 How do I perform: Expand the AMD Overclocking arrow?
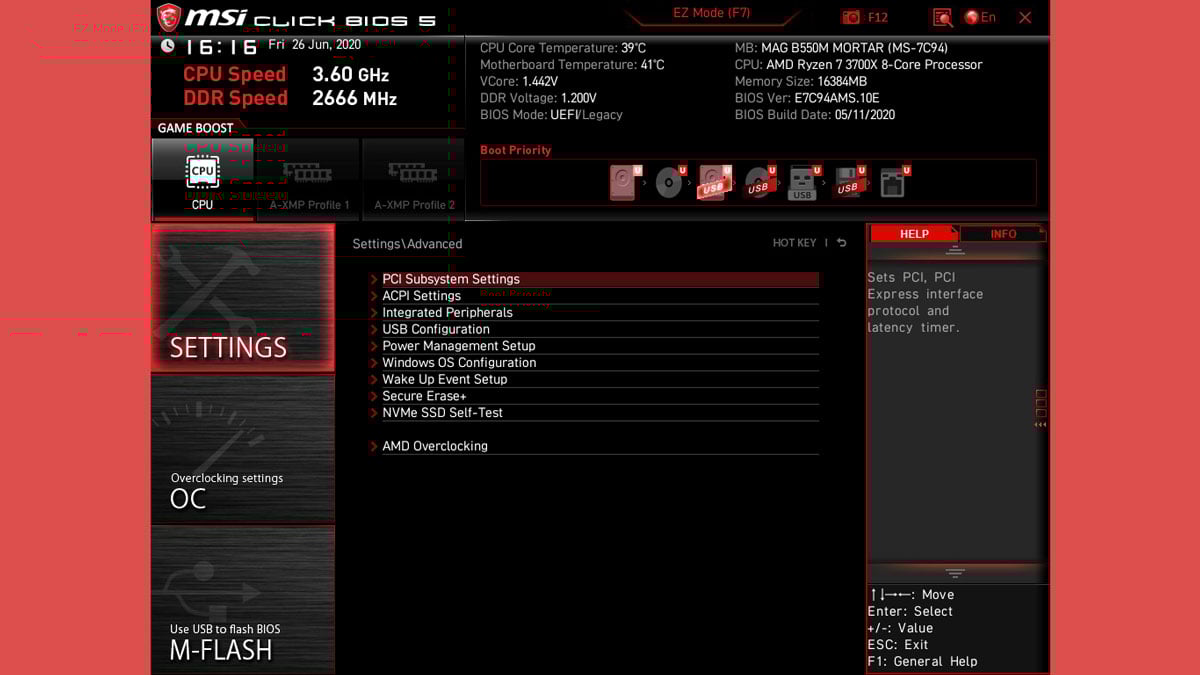pyautogui.click(x=374, y=446)
